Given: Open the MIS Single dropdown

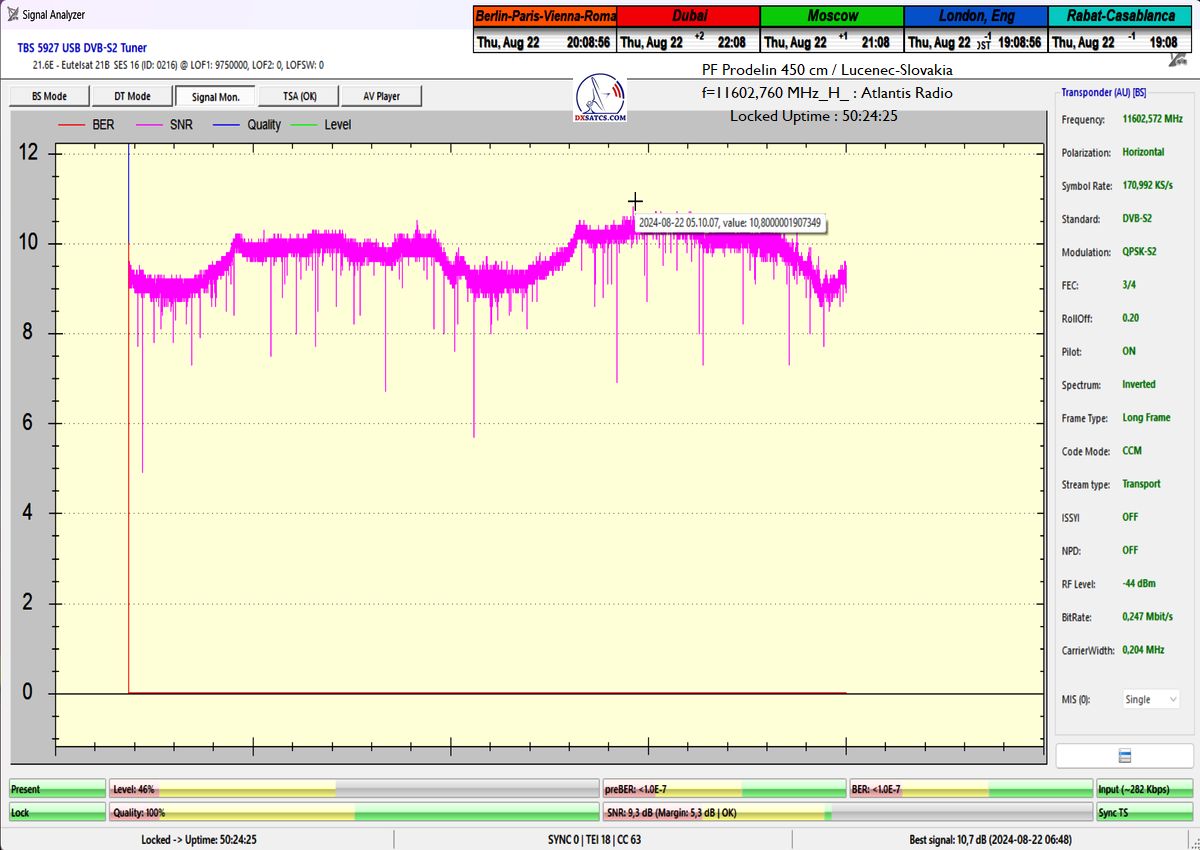Looking at the screenshot, I should 1150,700.
